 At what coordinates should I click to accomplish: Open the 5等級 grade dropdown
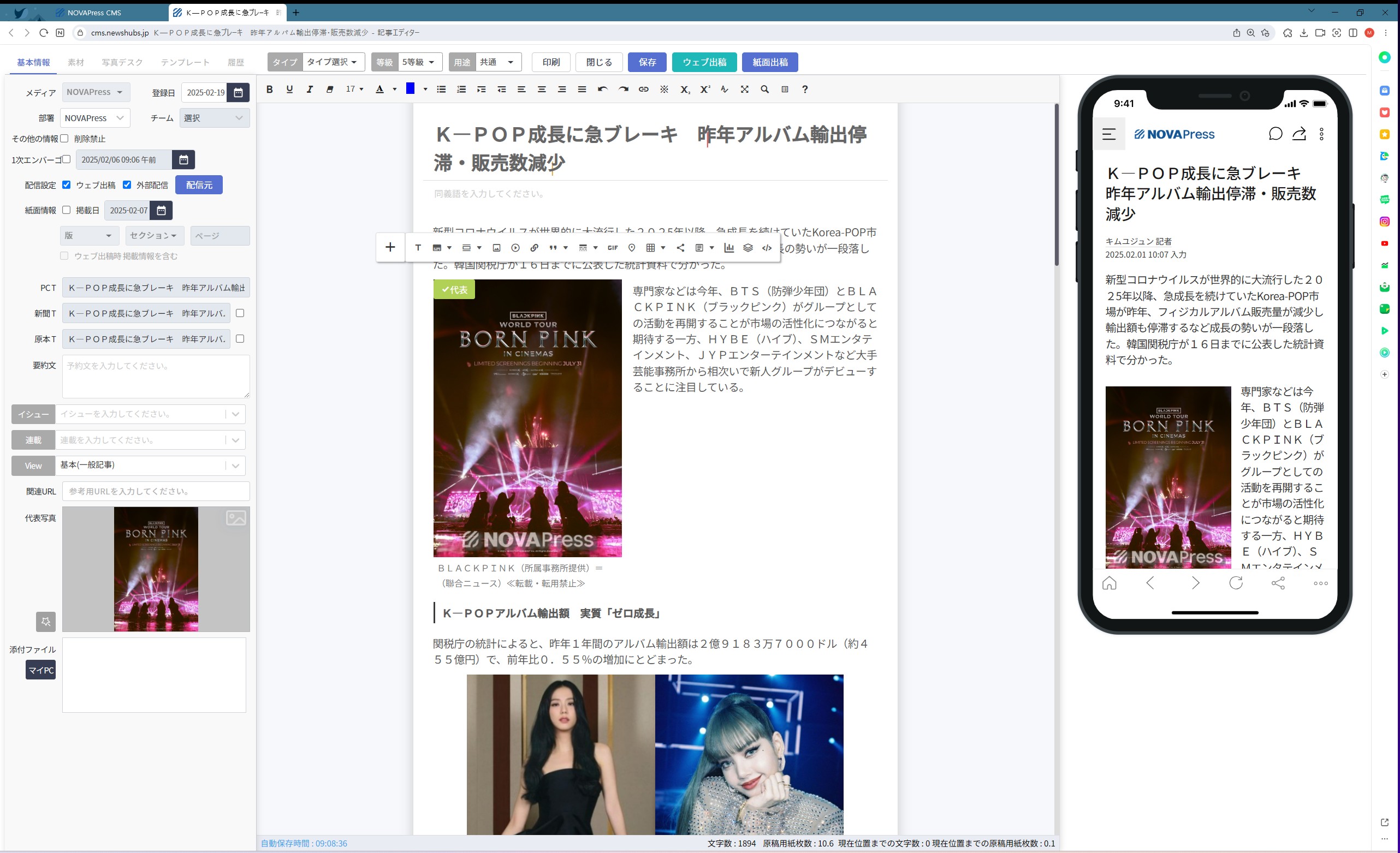click(419, 62)
